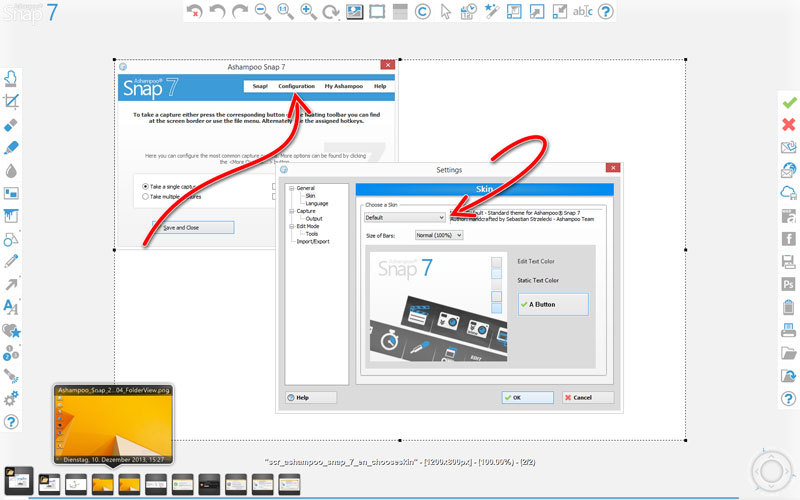Click Help button in Settings dialog
Screen dimensions: 800x500
[311, 397]
